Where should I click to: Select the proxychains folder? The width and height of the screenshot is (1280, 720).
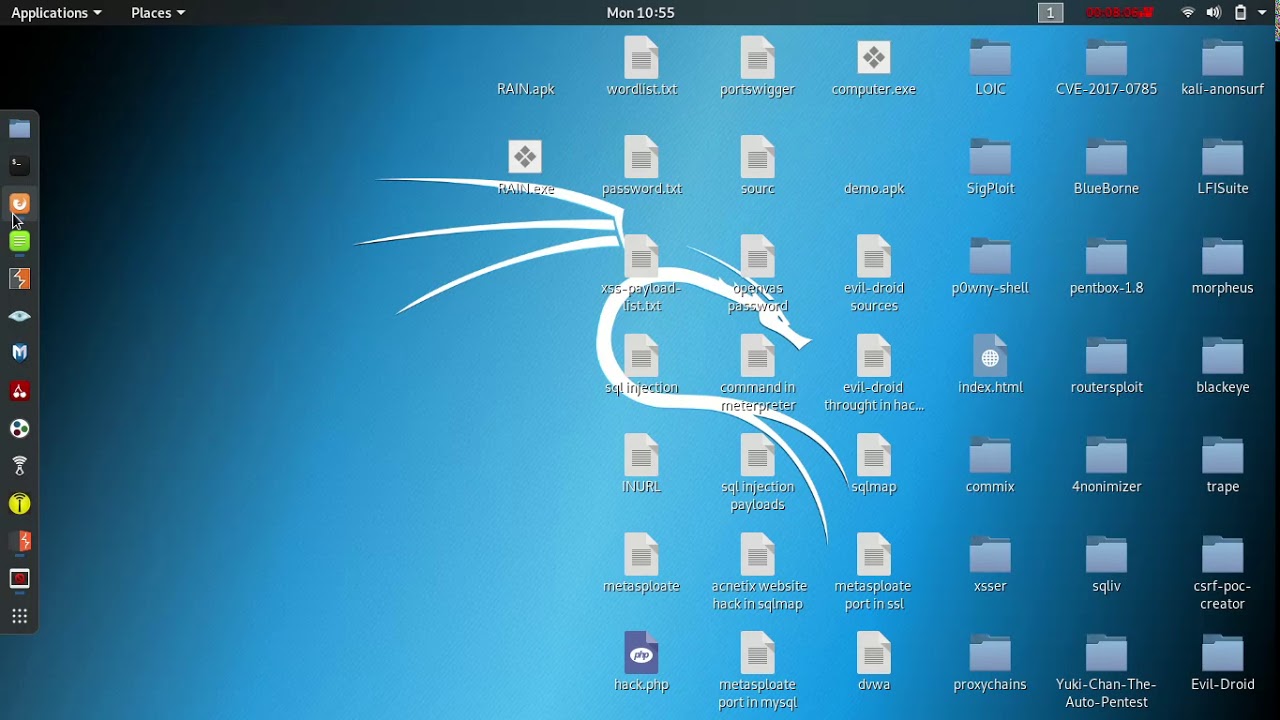click(x=990, y=663)
